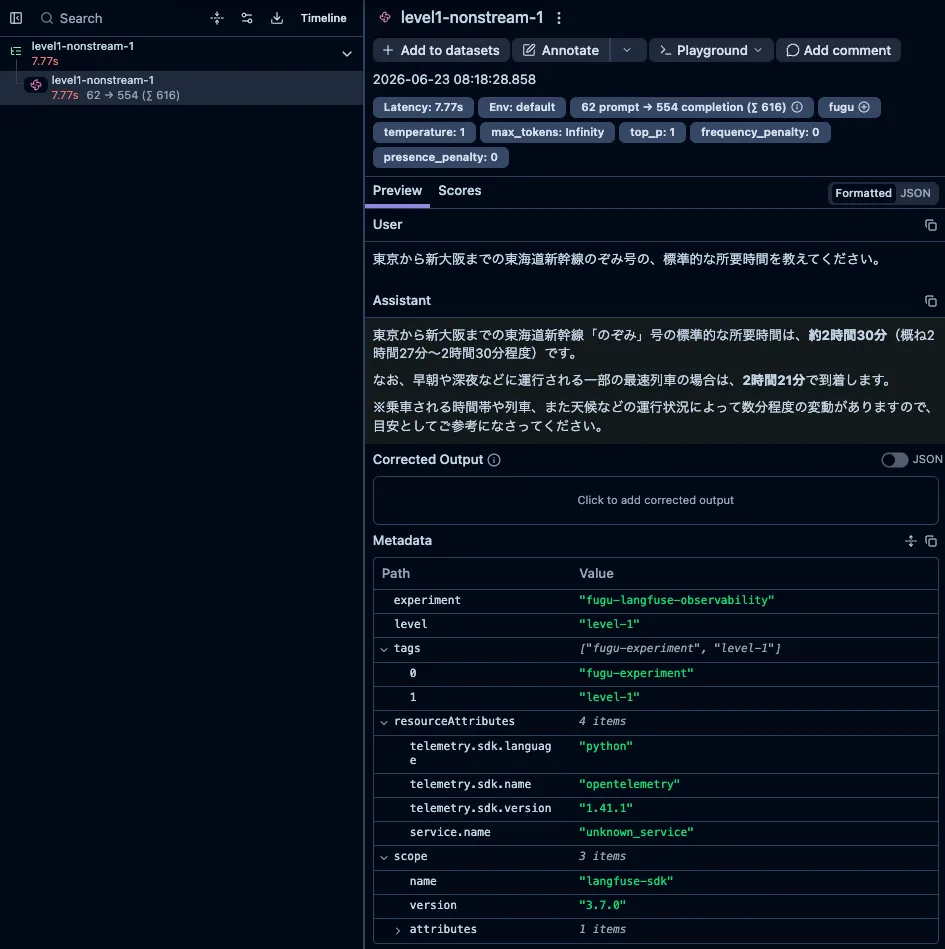Image resolution: width=945 pixels, height=949 pixels.
Task: Collapse the tags metadata row
Action: pyautogui.click(x=384, y=649)
